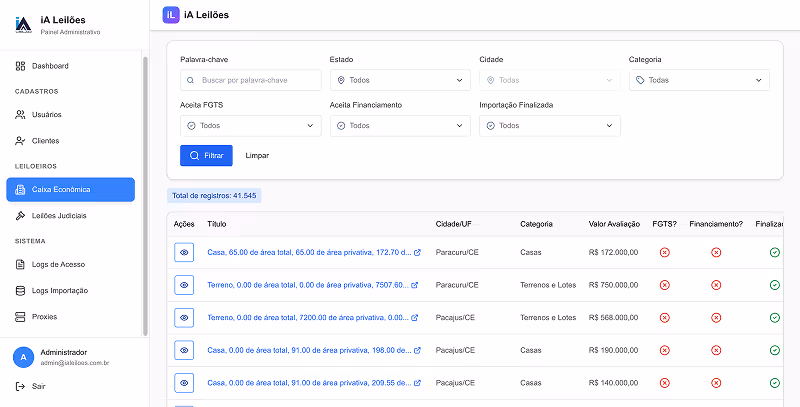Click green Finalizado check for R$ 172.000,00 row
The width and height of the screenshot is (800, 407).
(x=774, y=252)
